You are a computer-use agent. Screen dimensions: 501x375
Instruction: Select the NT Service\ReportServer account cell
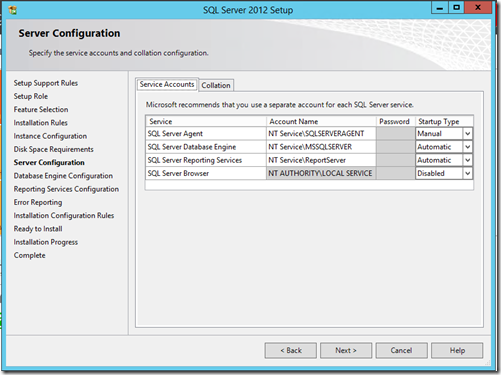321,160
